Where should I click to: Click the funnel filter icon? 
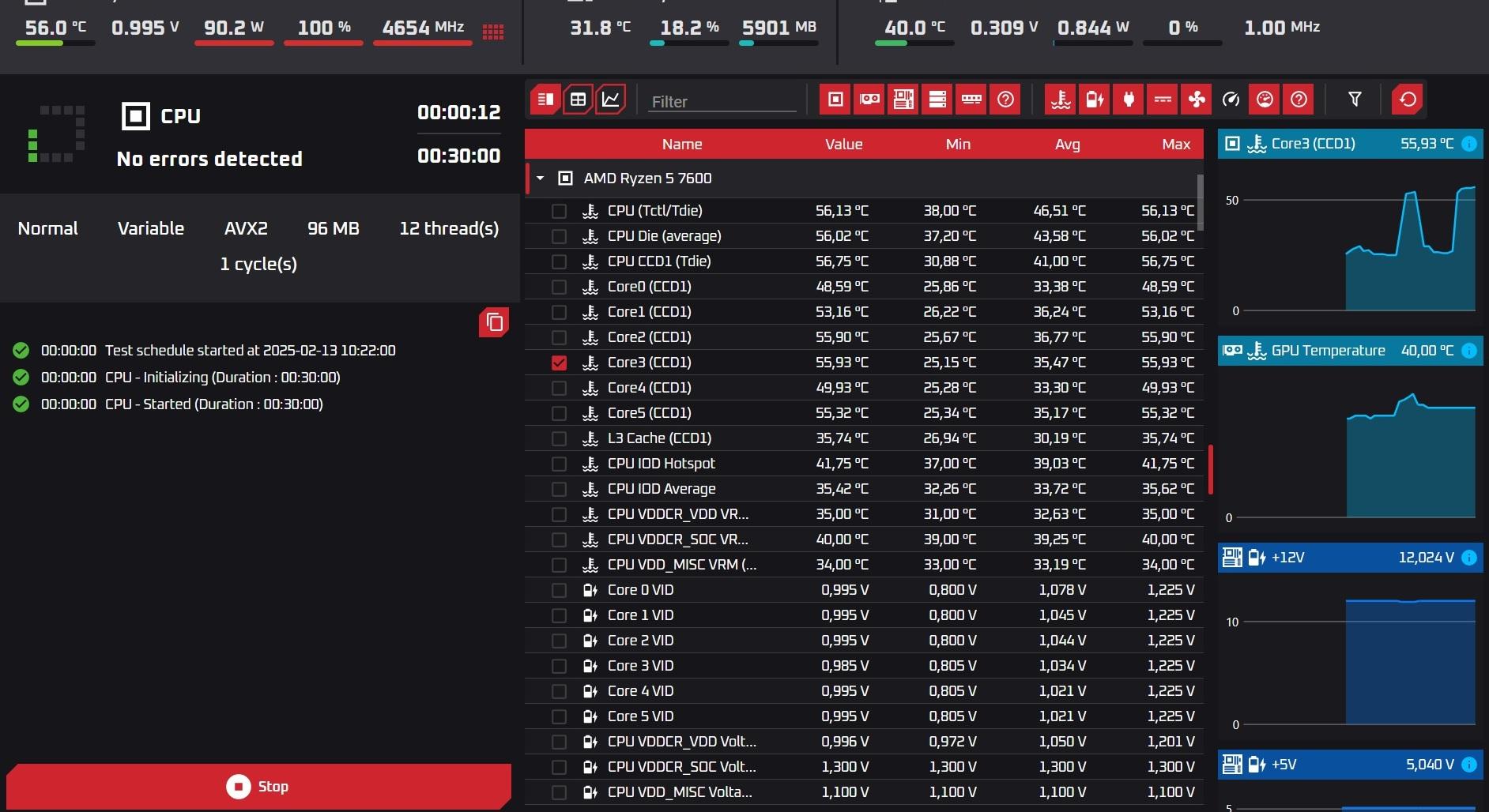coord(1355,100)
